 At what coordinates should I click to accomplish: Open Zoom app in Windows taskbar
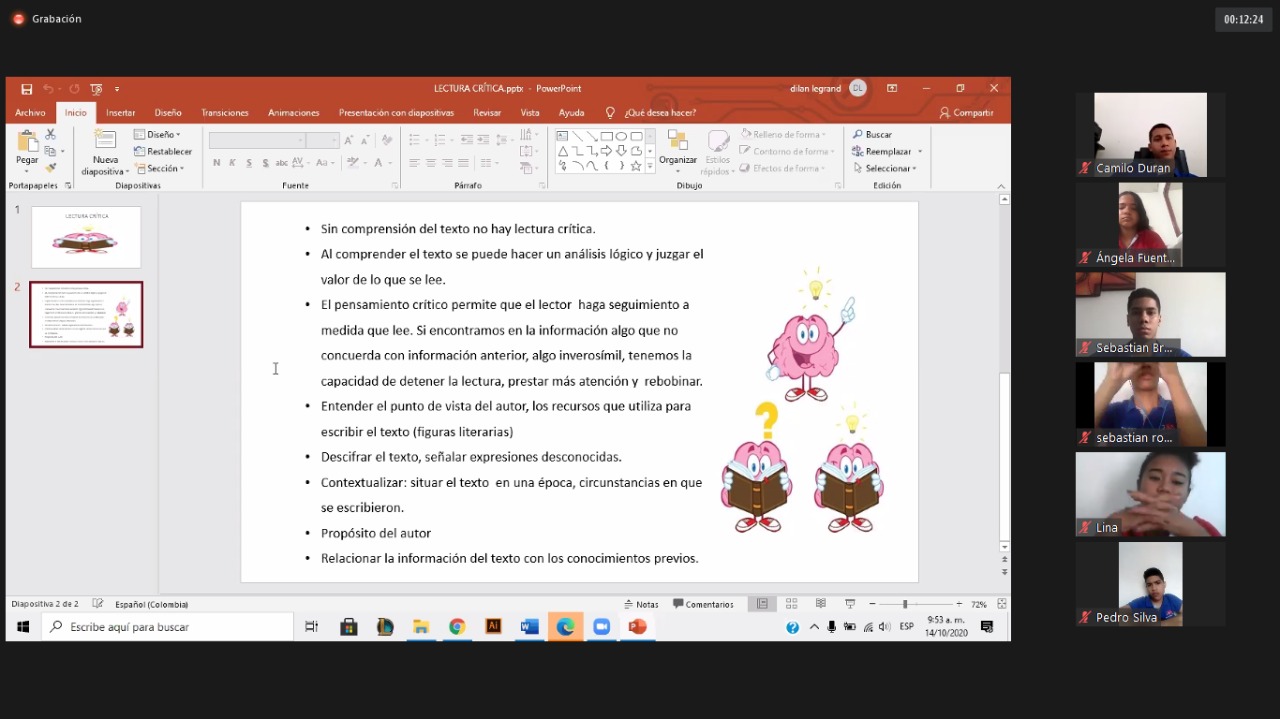(x=601, y=627)
